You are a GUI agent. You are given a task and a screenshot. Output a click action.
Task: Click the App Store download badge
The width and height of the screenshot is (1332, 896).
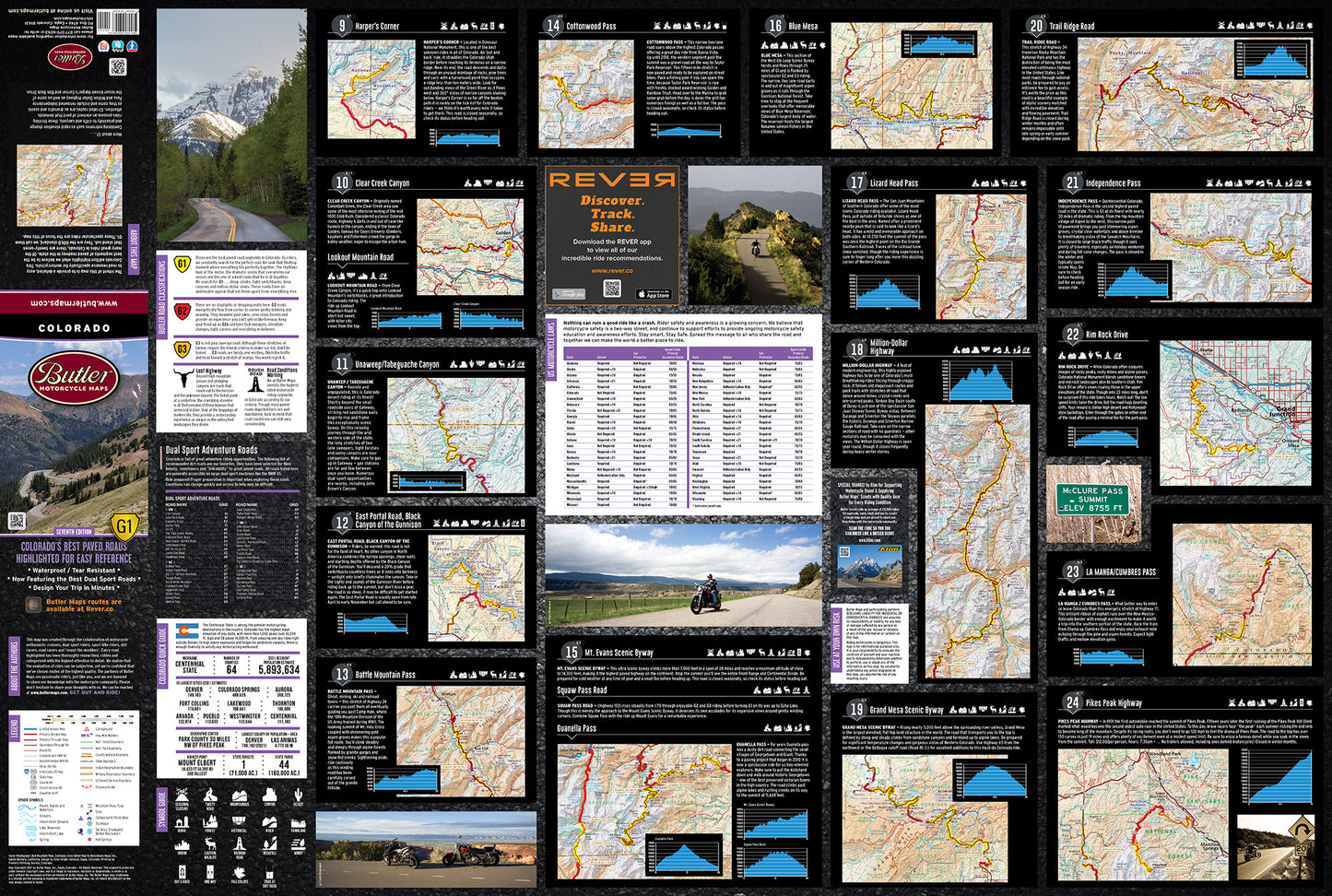pyautogui.click(x=653, y=294)
